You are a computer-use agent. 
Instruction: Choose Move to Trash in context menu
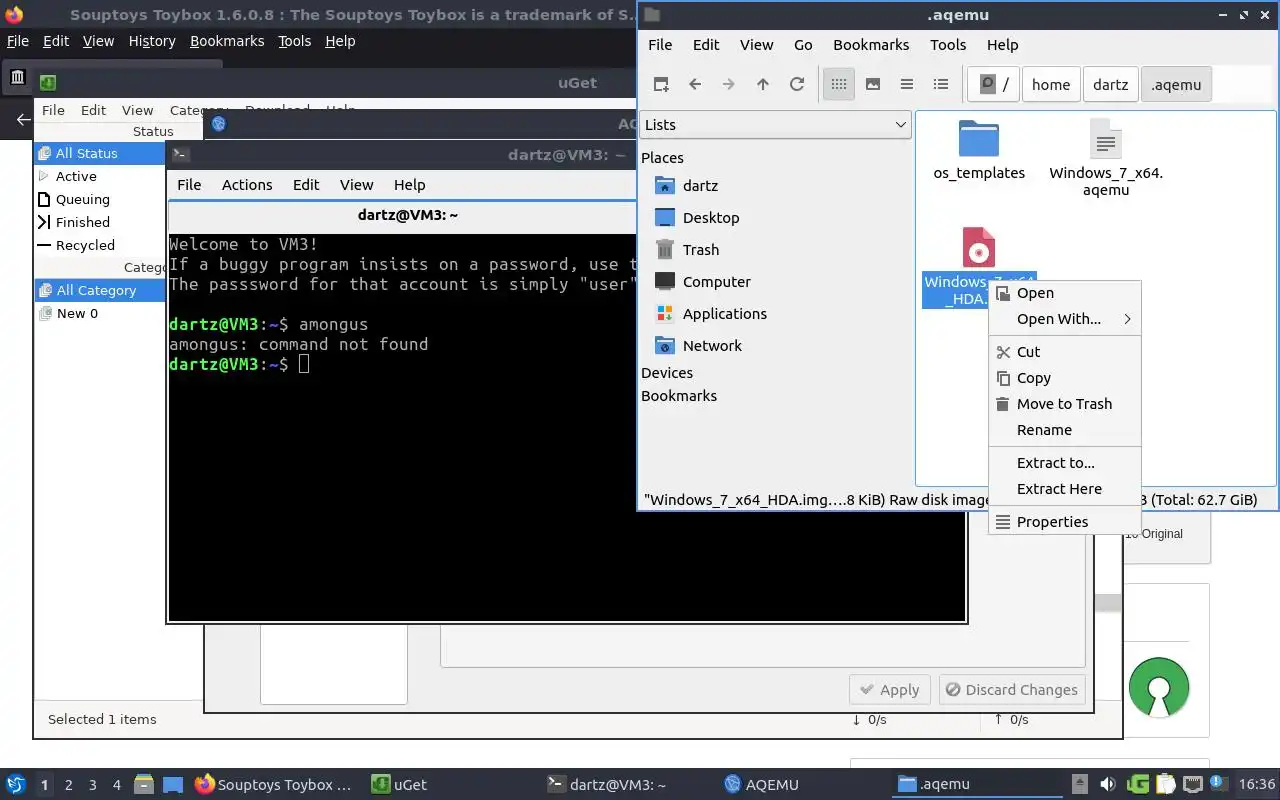coord(1065,404)
